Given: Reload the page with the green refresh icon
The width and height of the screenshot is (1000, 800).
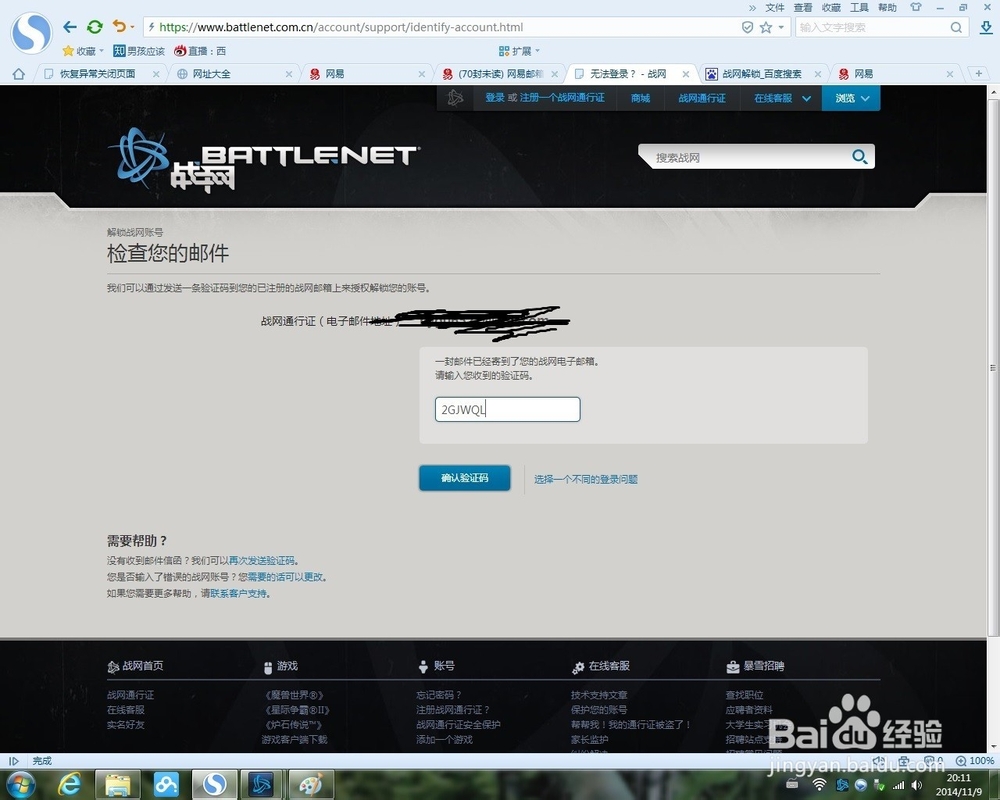Looking at the screenshot, I should tap(95, 27).
